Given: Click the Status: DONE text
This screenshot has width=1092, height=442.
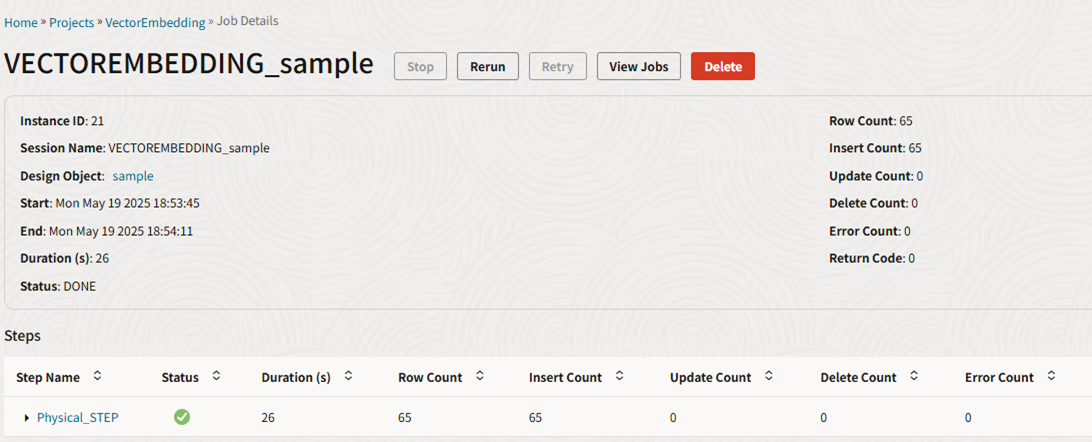Looking at the screenshot, I should [58, 286].
